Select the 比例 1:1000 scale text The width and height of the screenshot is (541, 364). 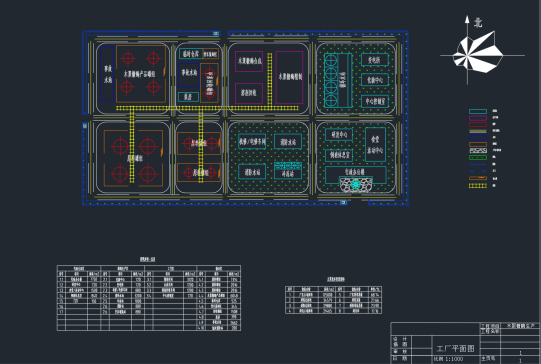[449, 359]
